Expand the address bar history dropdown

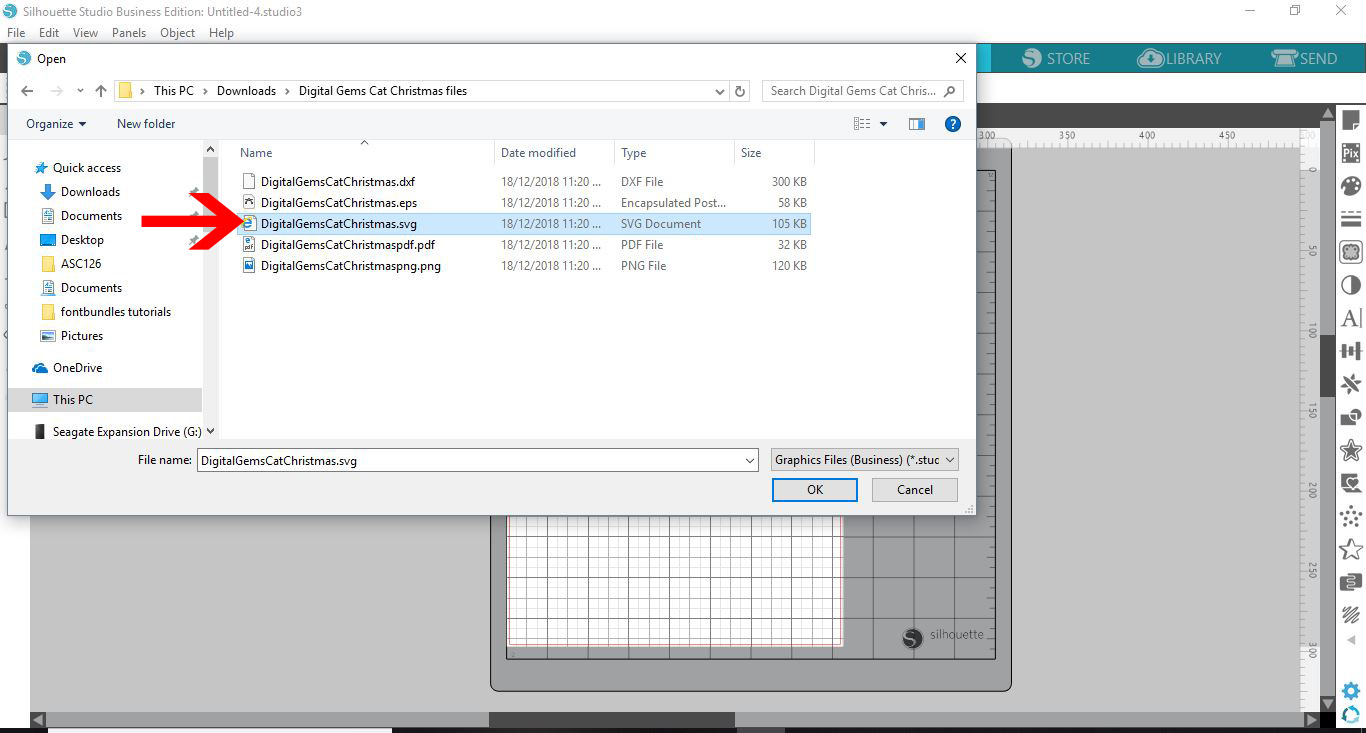(720, 91)
